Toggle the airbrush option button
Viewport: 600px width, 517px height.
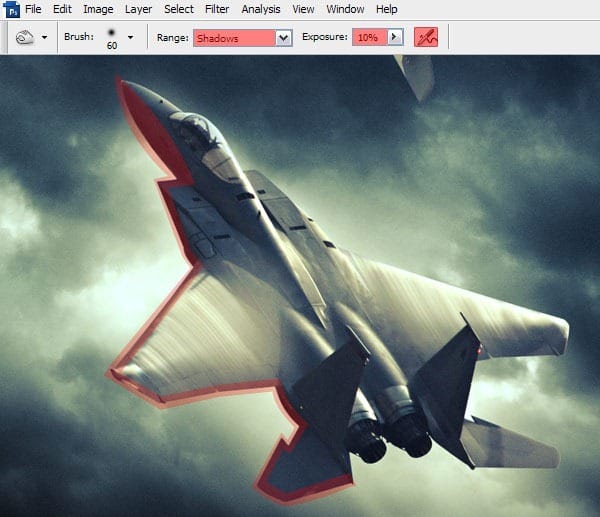[x=426, y=37]
